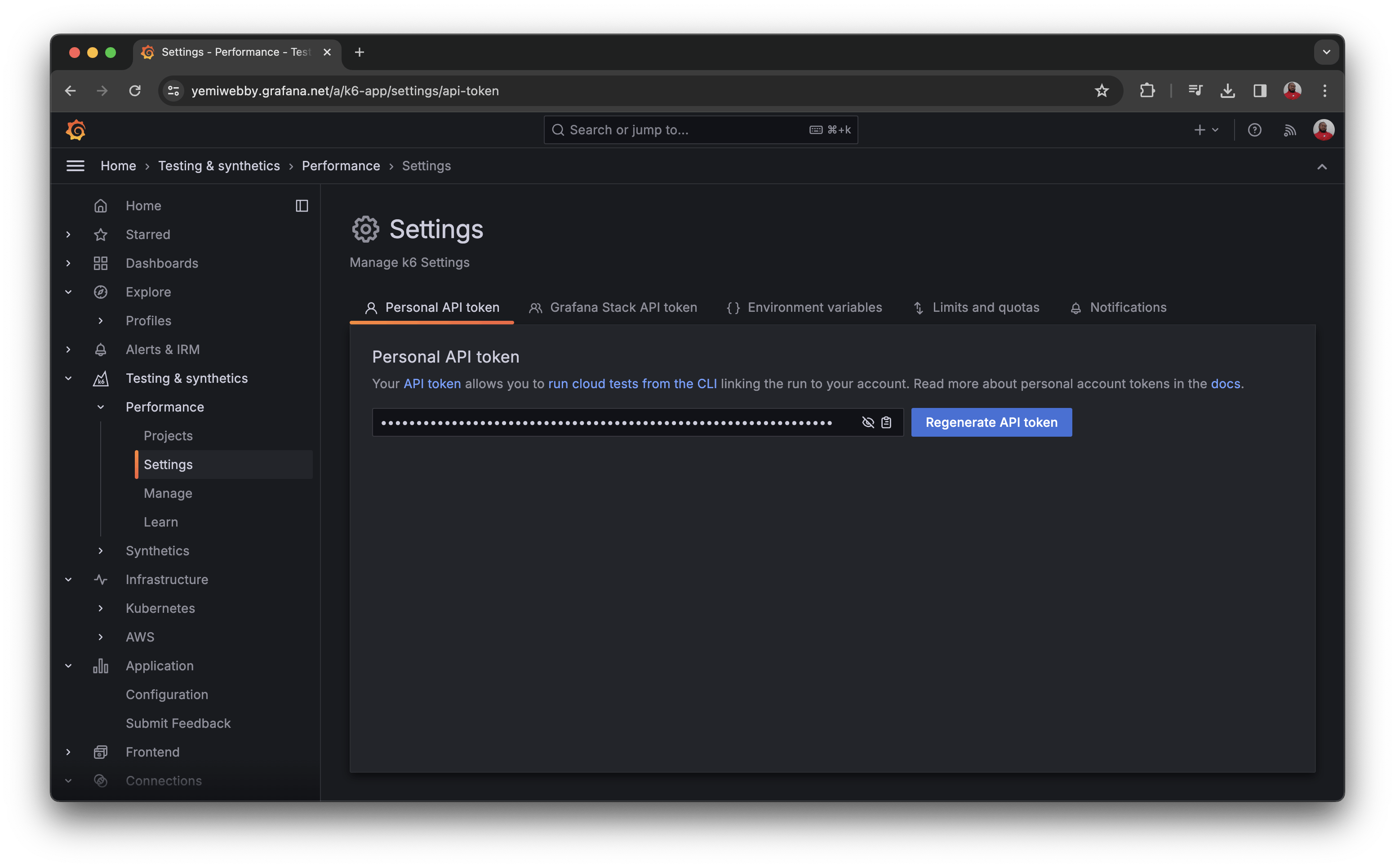Expand the Dashboards section
The height and width of the screenshot is (868, 1395).
[x=68, y=263]
